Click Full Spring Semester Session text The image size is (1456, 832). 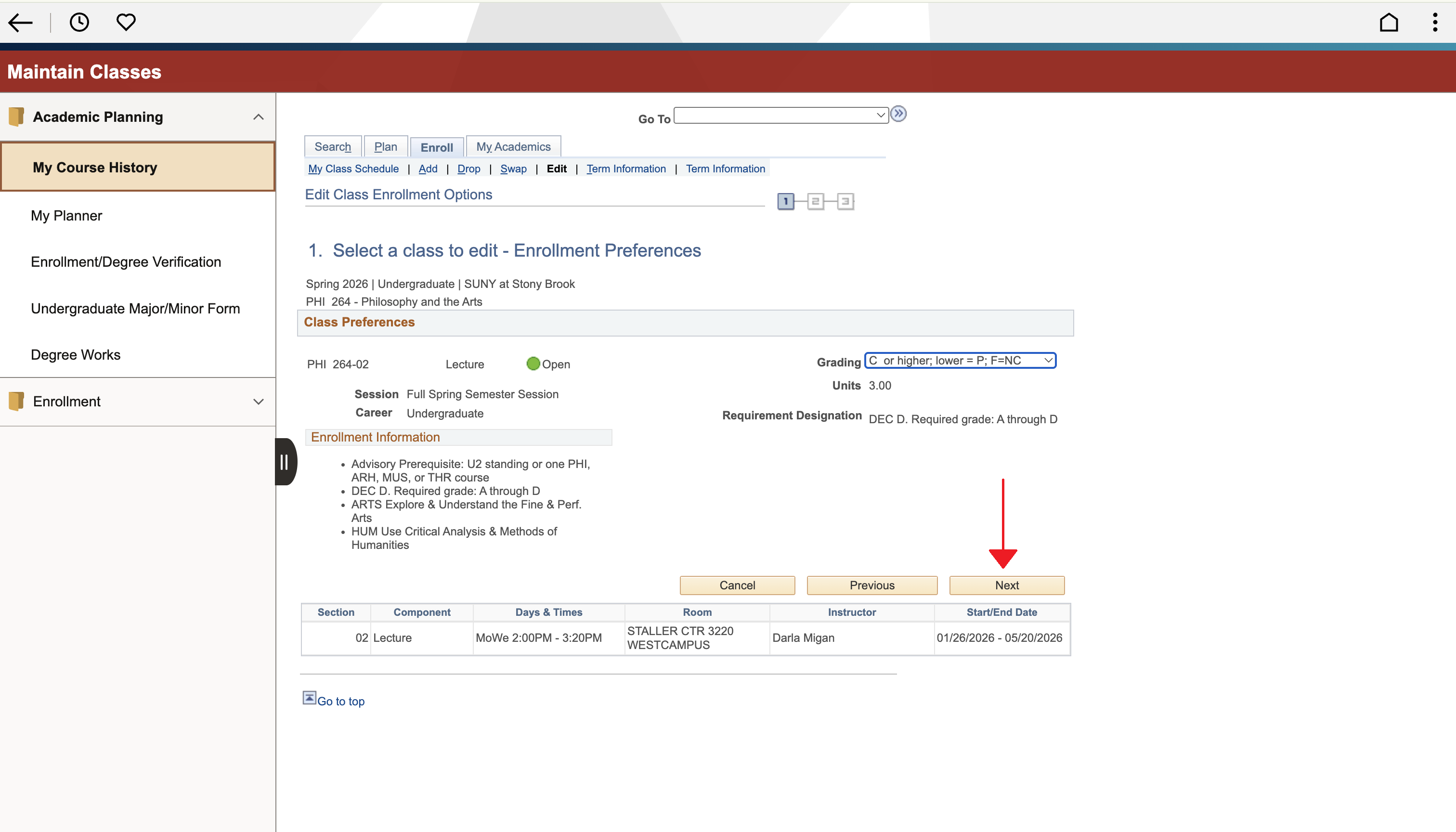[x=482, y=394]
